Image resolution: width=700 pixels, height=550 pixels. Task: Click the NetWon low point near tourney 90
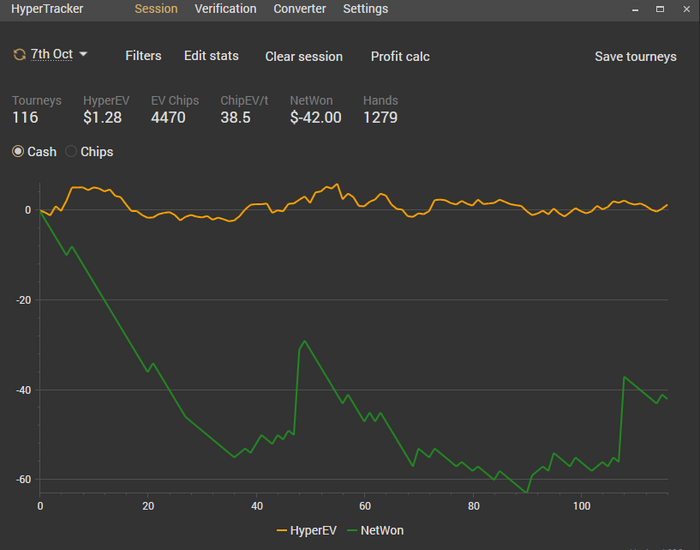(x=527, y=492)
